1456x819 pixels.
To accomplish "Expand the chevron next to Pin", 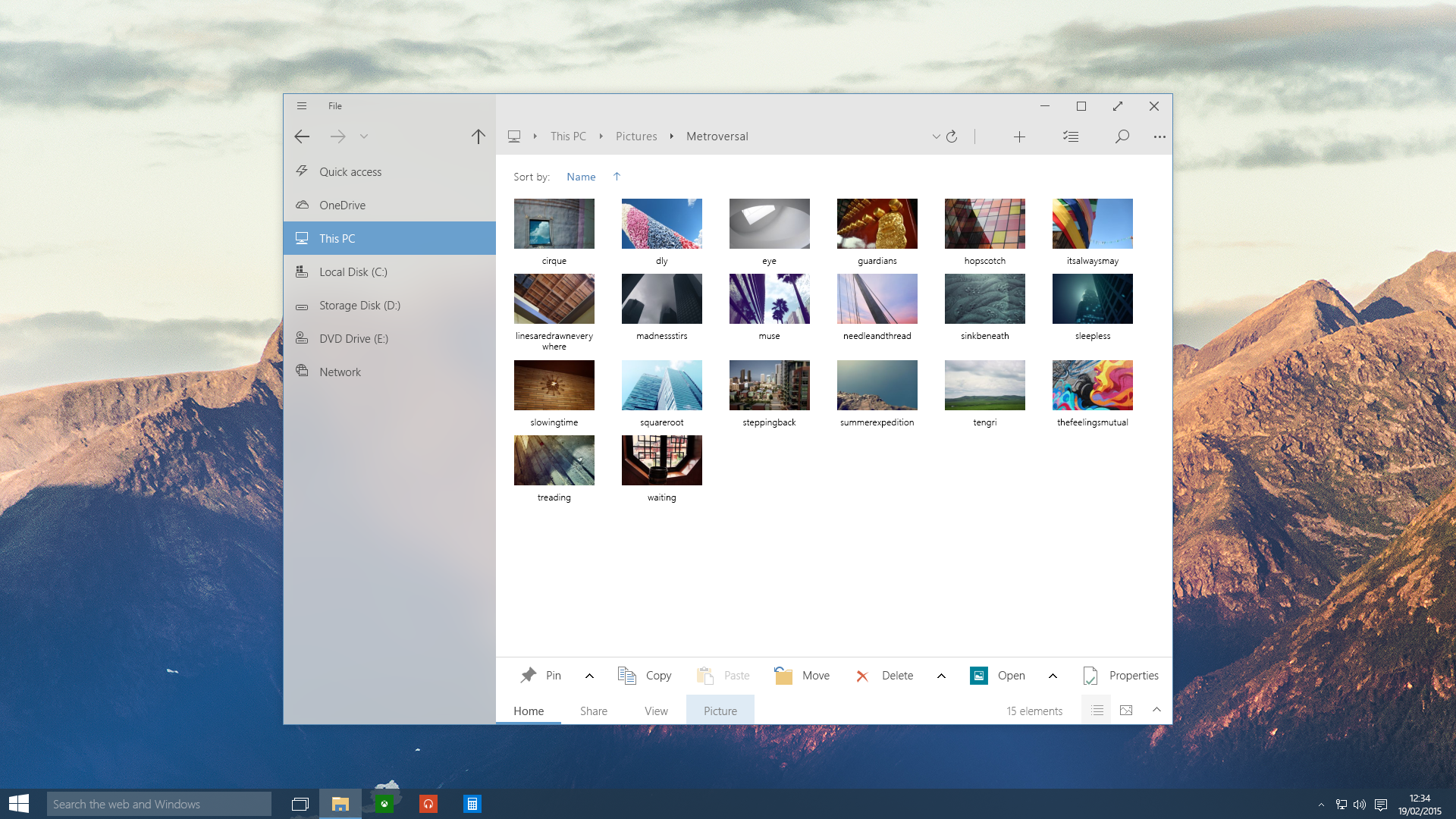I will tap(589, 676).
